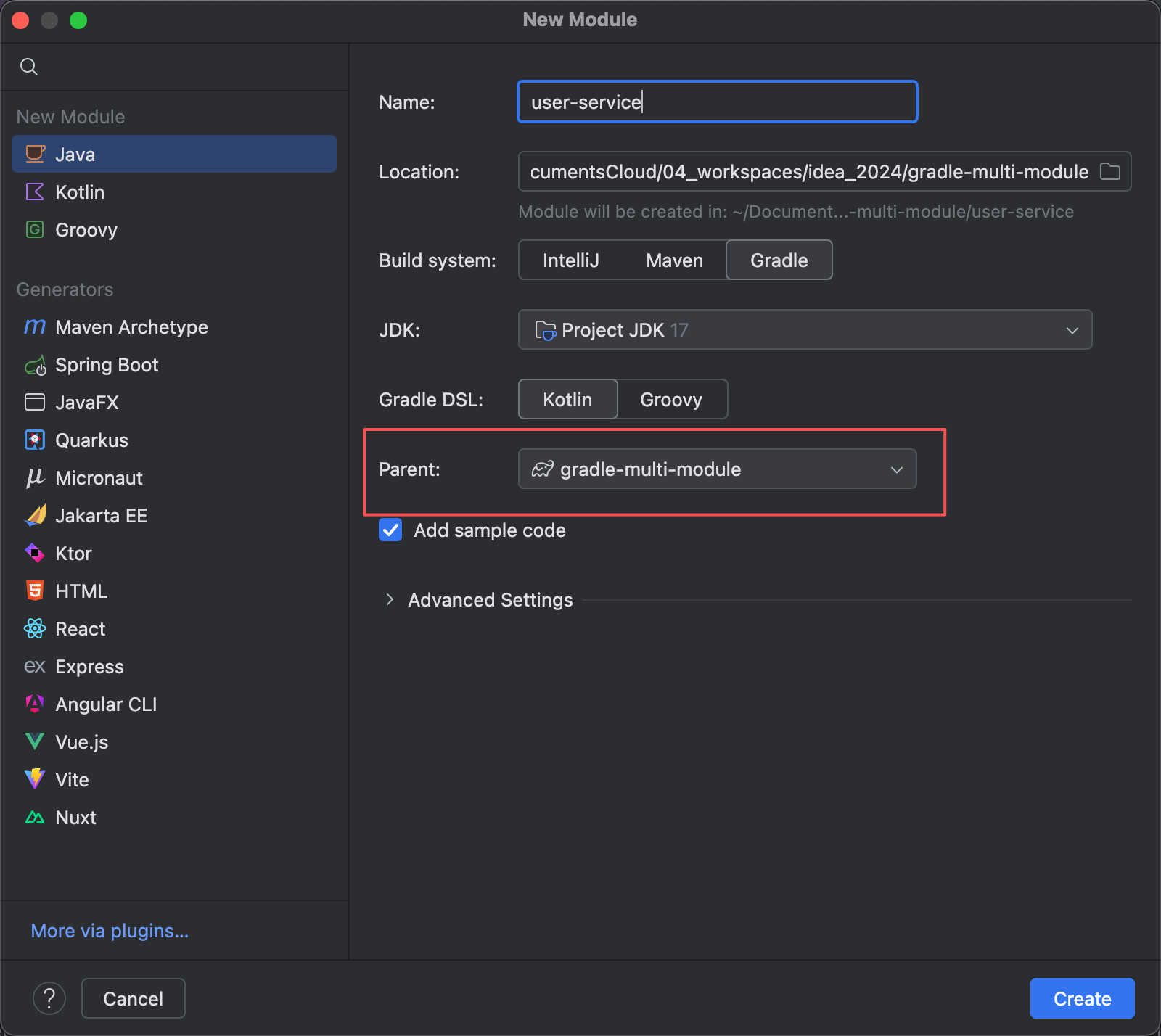Click the Ktor diamond icon
Image resolution: width=1161 pixels, height=1036 pixels.
click(x=35, y=553)
